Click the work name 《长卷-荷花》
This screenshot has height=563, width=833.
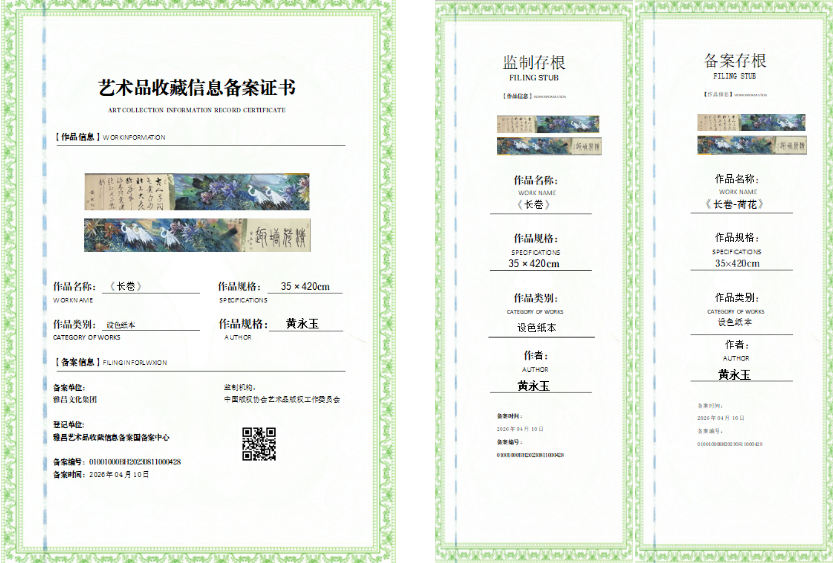(x=735, y=204)
